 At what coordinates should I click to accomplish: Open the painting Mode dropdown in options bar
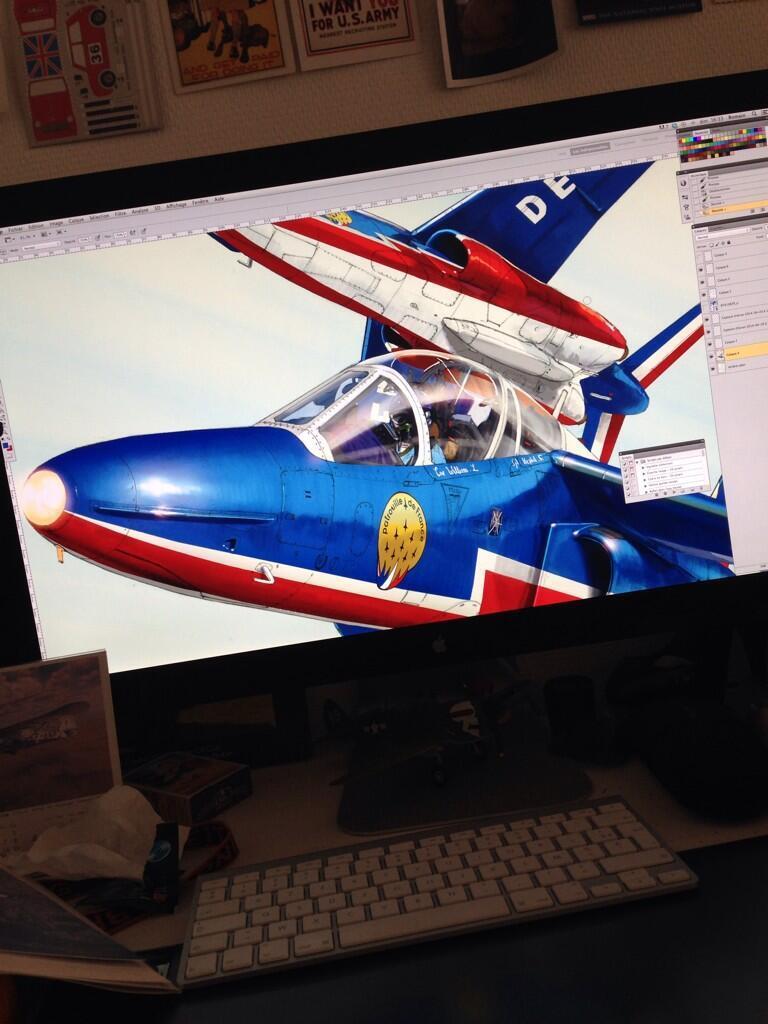pos(40,248)
